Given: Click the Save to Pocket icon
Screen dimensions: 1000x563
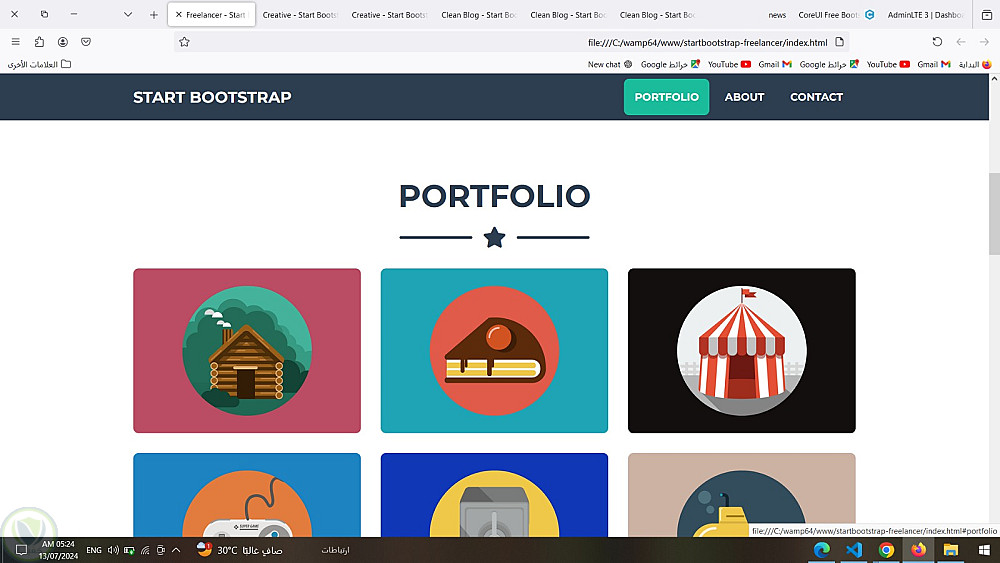Looking at the screenshot, I should (86, 42).
